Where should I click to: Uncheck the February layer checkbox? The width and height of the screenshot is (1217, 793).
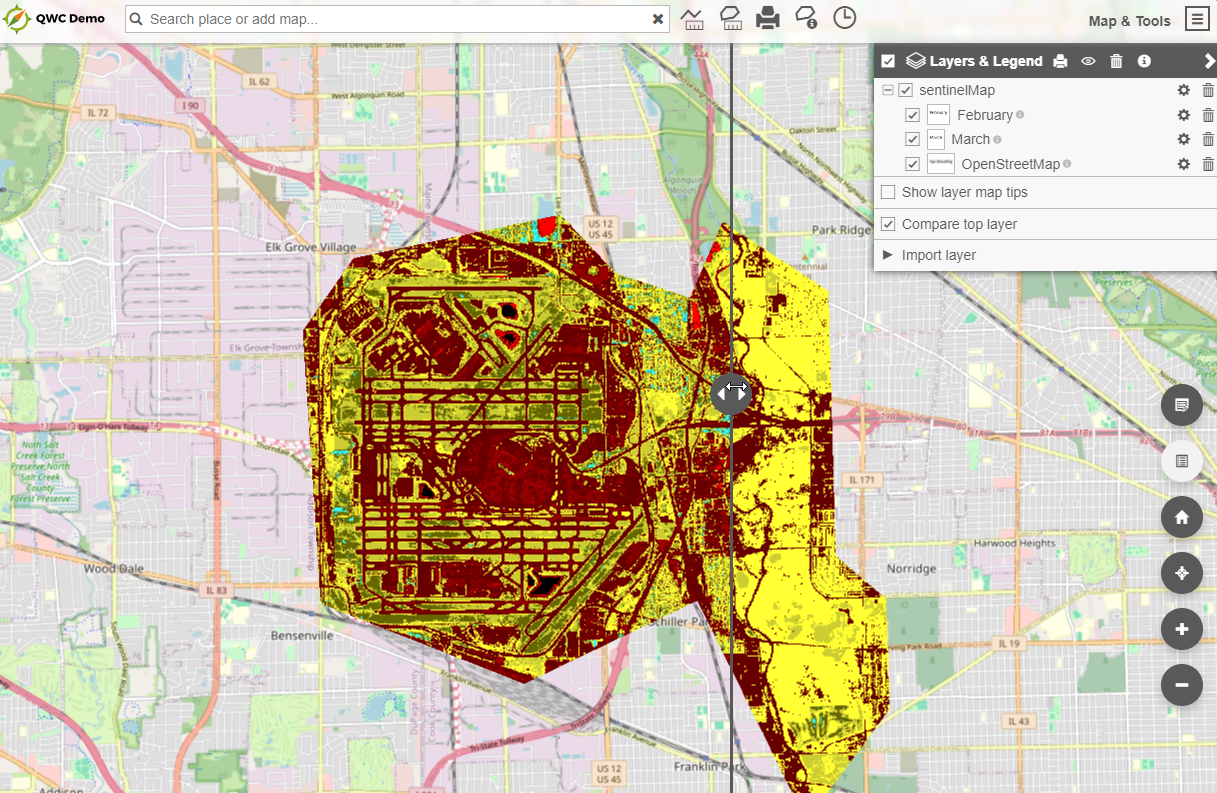point(912,115)
